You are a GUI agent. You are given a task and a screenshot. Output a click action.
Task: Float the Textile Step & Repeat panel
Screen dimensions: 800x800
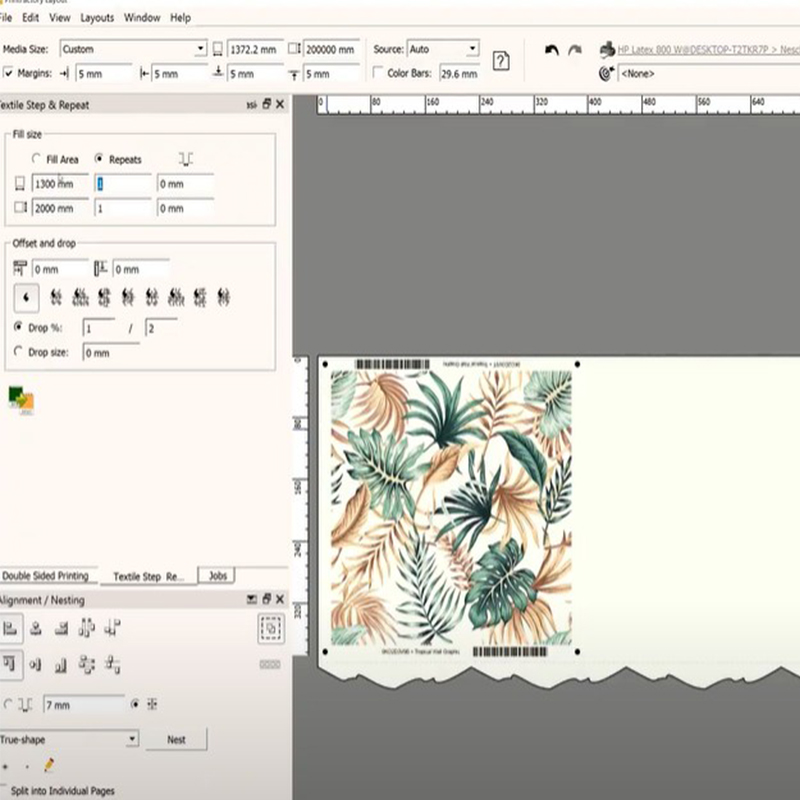[x=266, y=104]
